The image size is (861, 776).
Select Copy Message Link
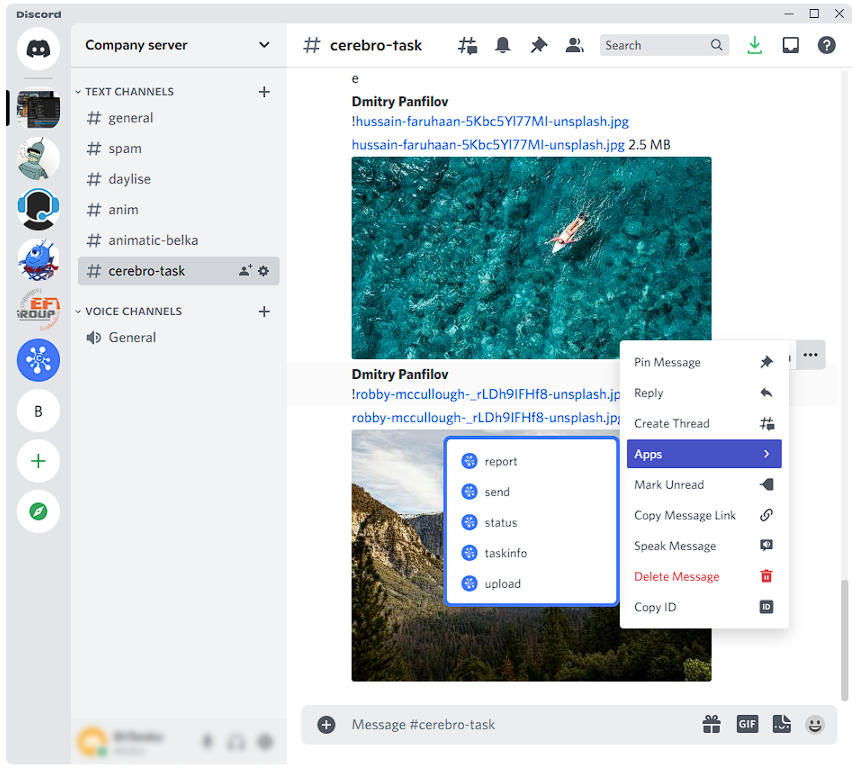[704, 516]
